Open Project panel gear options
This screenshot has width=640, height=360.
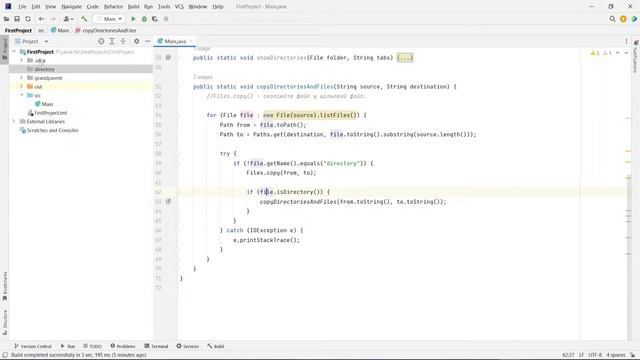click(x=136, y=41)
